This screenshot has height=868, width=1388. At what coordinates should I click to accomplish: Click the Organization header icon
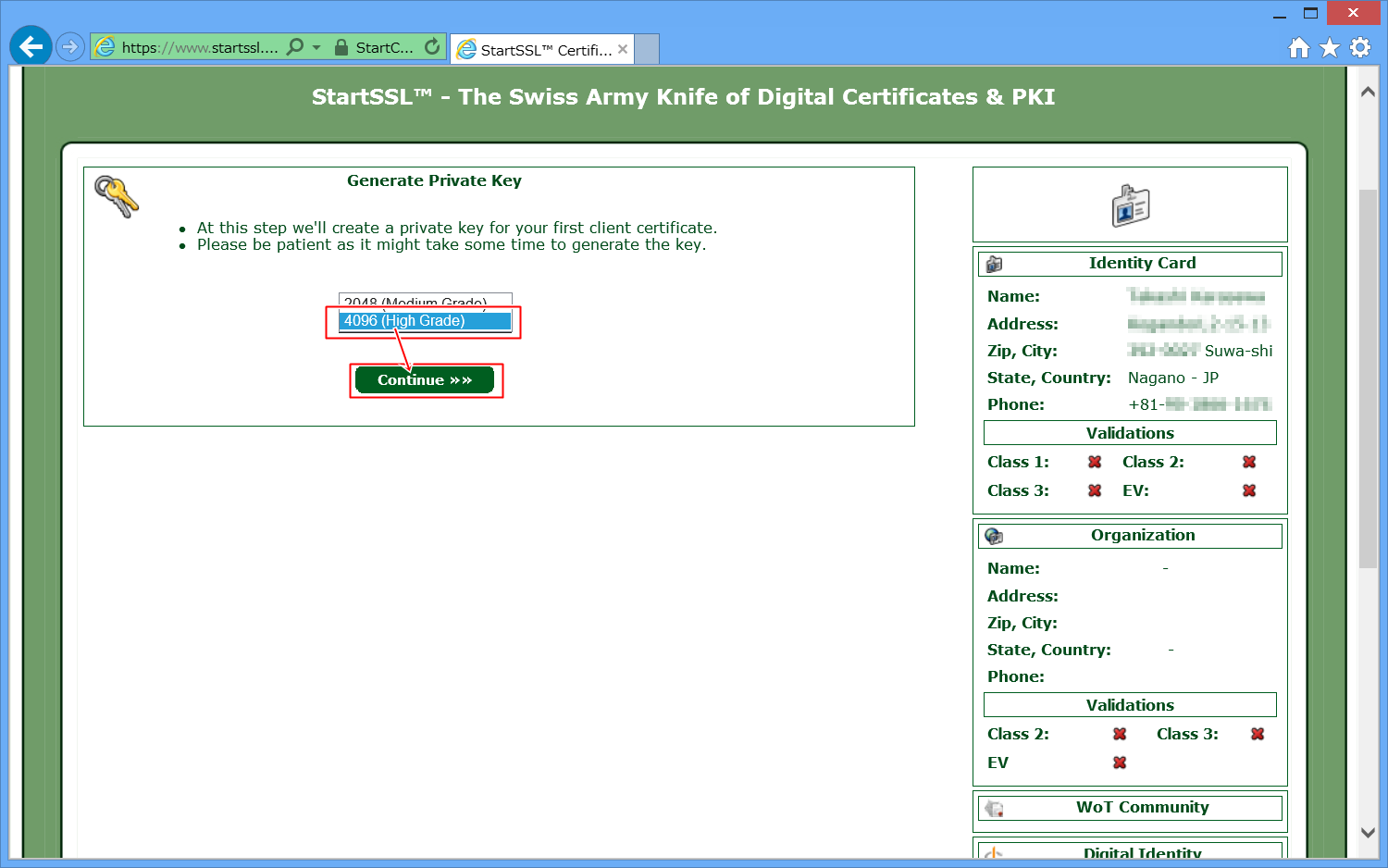pos(995,536)
